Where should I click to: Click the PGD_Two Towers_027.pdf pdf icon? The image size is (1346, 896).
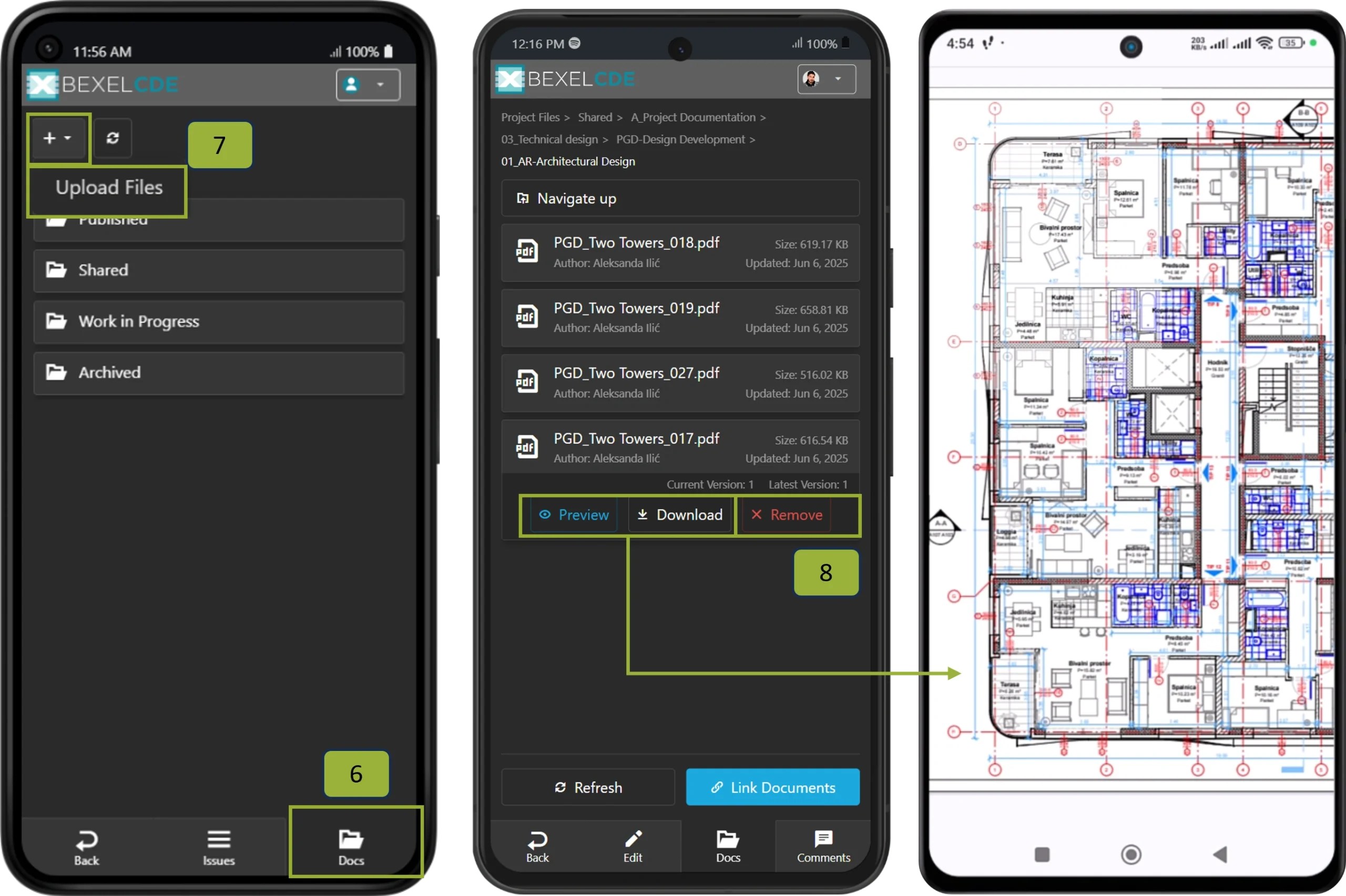(526, 382)
